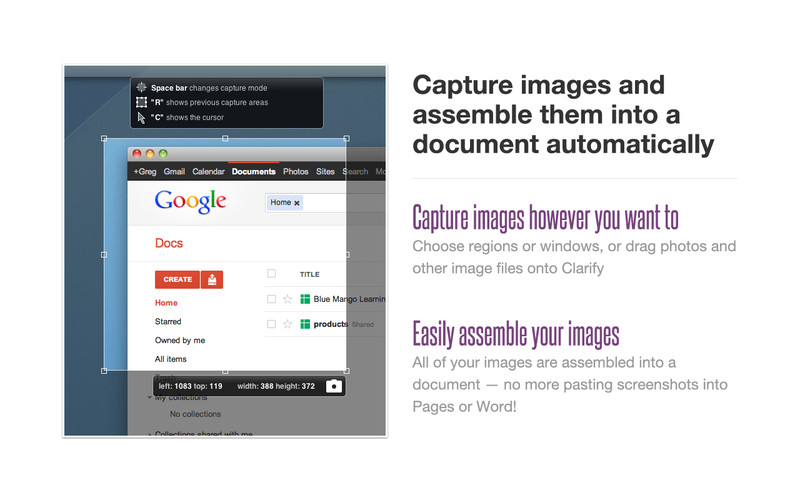This screenshot has height=500, width=800.
Task: Select Starred in the Docs sidebar
Action: coord(168,321)
